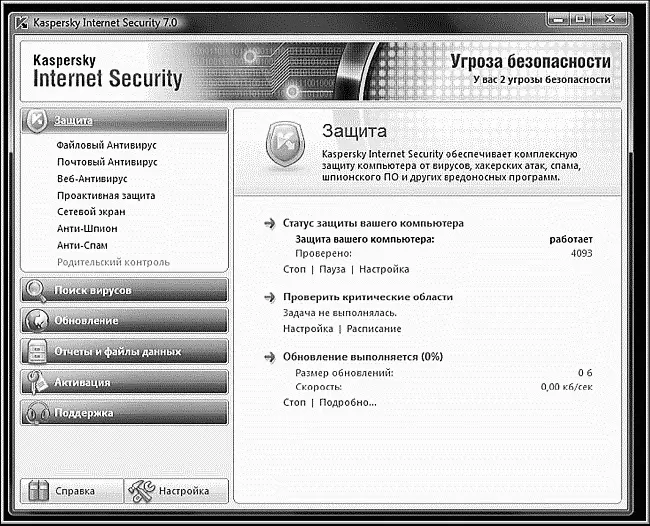Click the shield icon beside Защита header
The image size is (650, 526).
point(36,121)
